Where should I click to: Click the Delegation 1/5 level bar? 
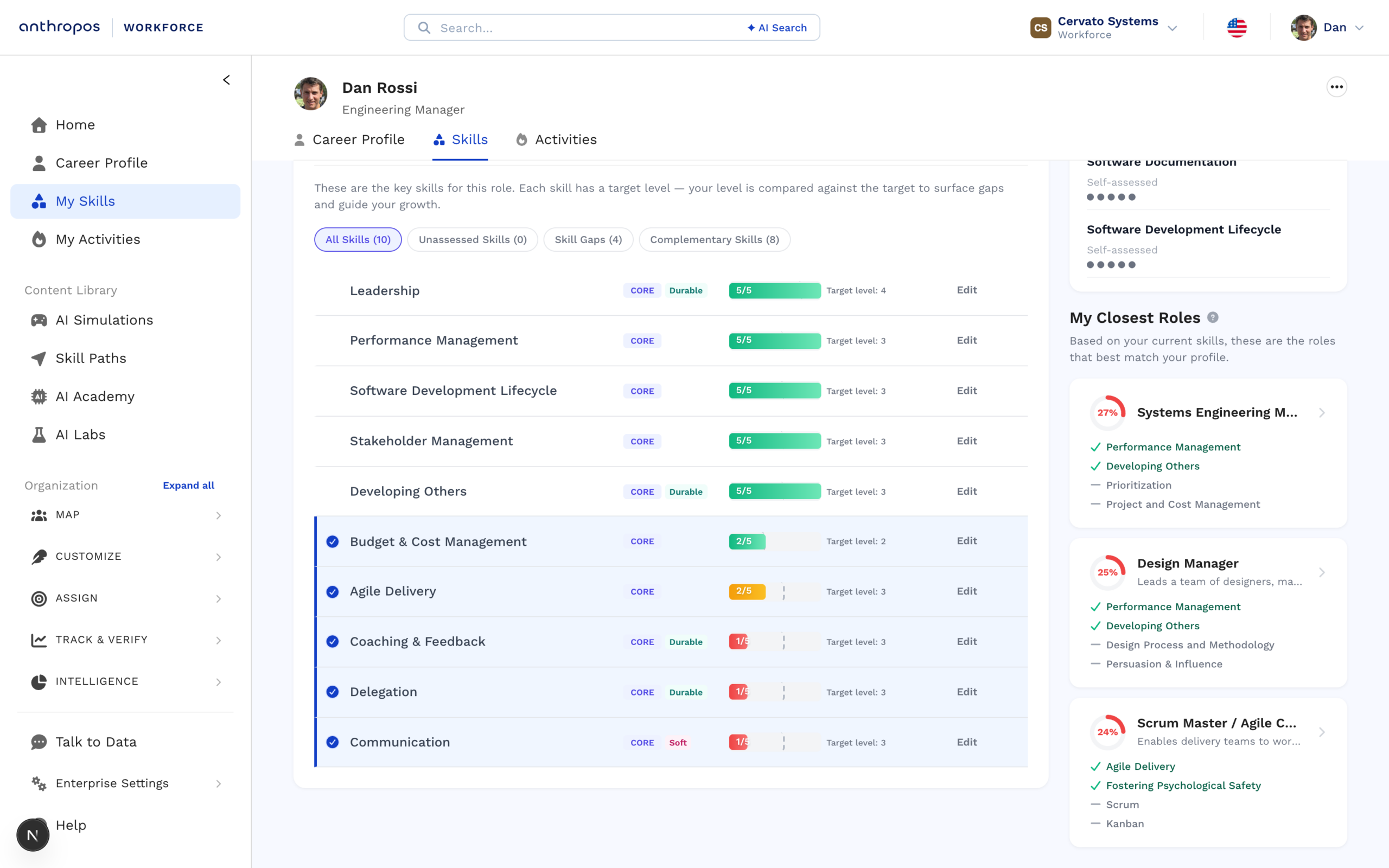[775, 692]
